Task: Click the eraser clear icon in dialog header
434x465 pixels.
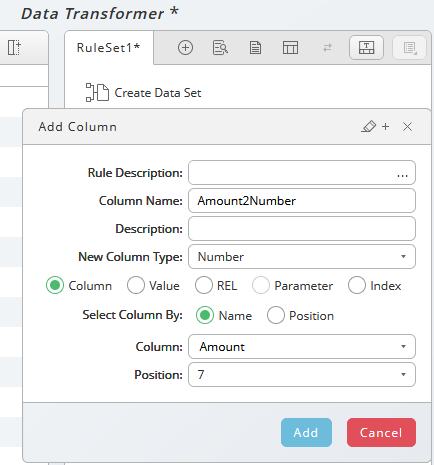Action: click(x=368, y=127)
